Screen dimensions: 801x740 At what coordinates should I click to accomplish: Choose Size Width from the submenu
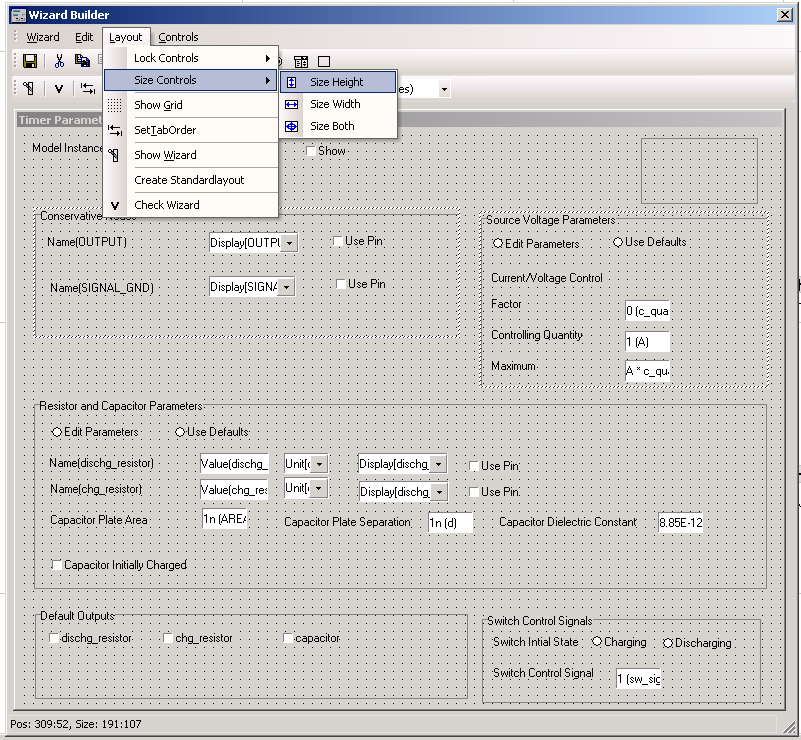coord(334,104)
